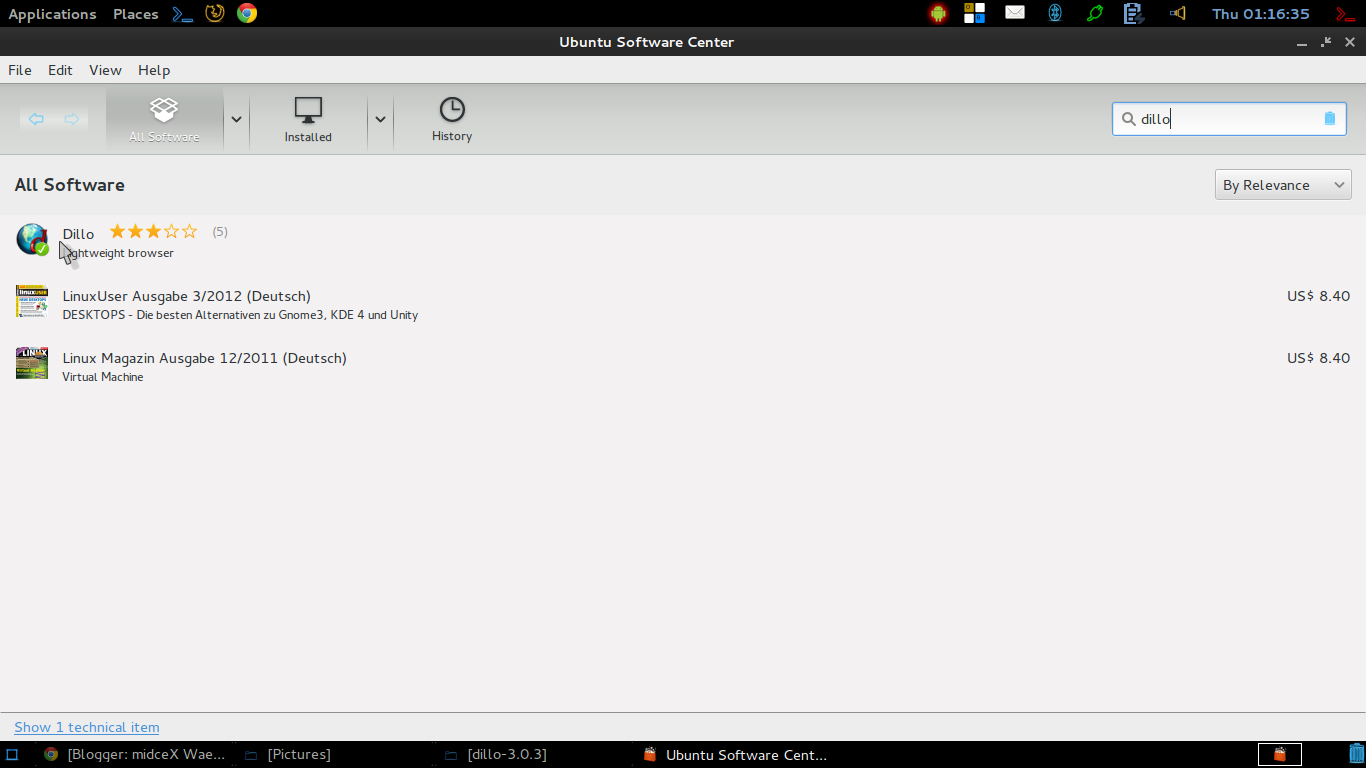1366x768 pixels.
Task: Open the Edit menu
Action: (x=60, y=70)
